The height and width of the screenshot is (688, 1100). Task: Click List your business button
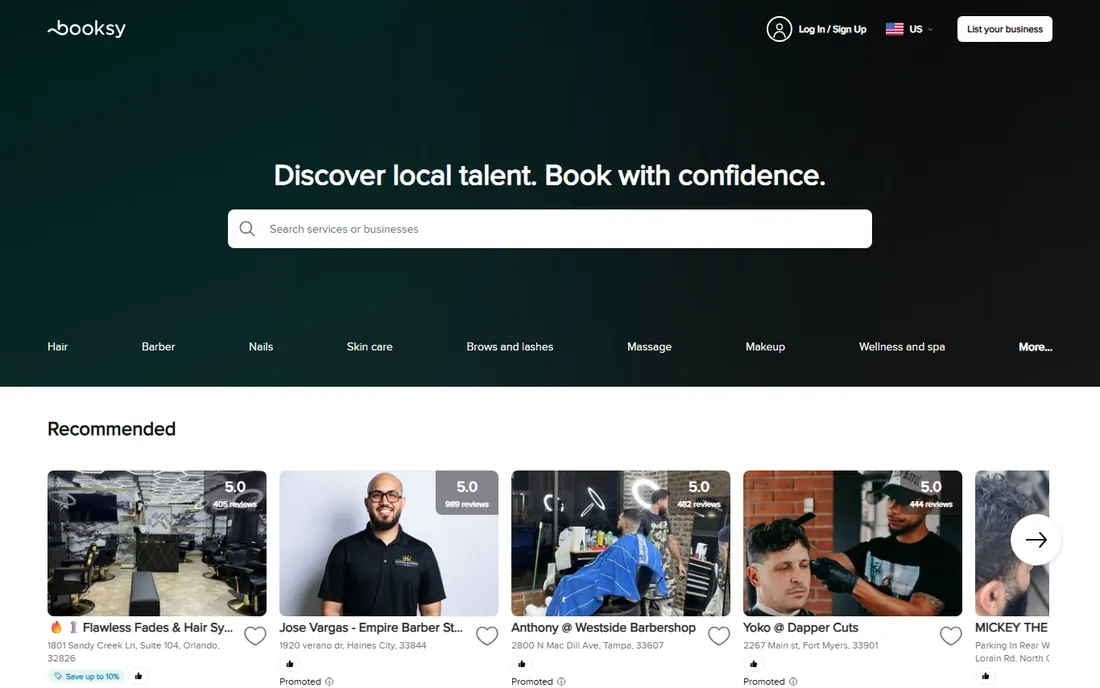(1005, 29)
